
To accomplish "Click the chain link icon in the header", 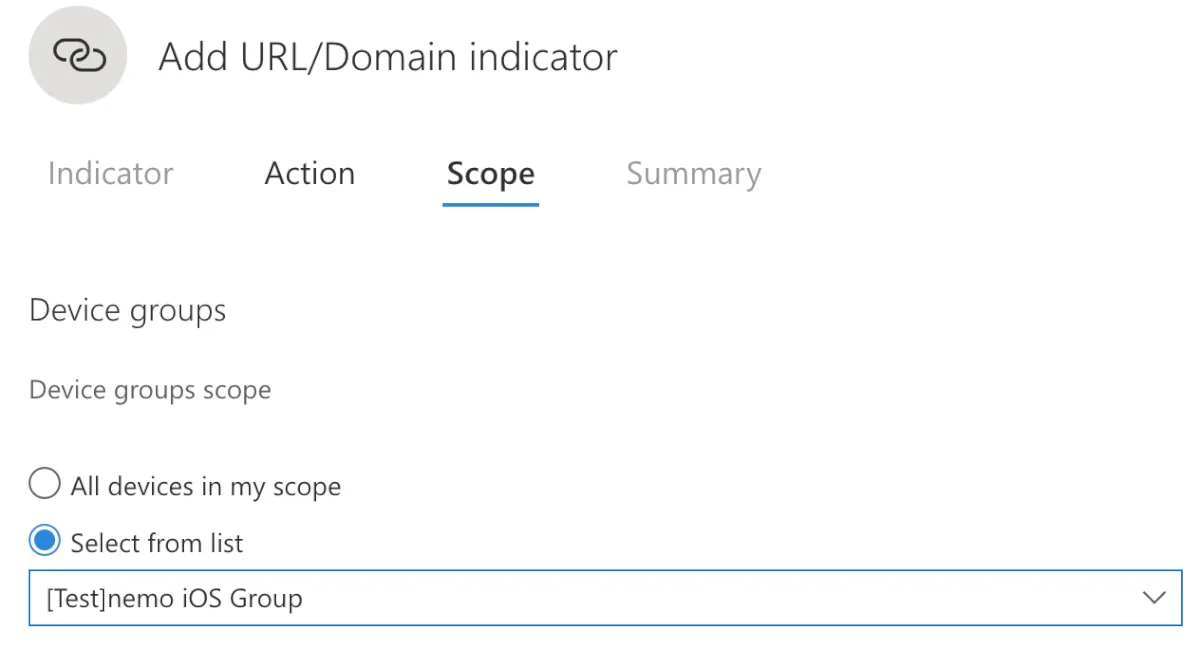I will point(78,56).
